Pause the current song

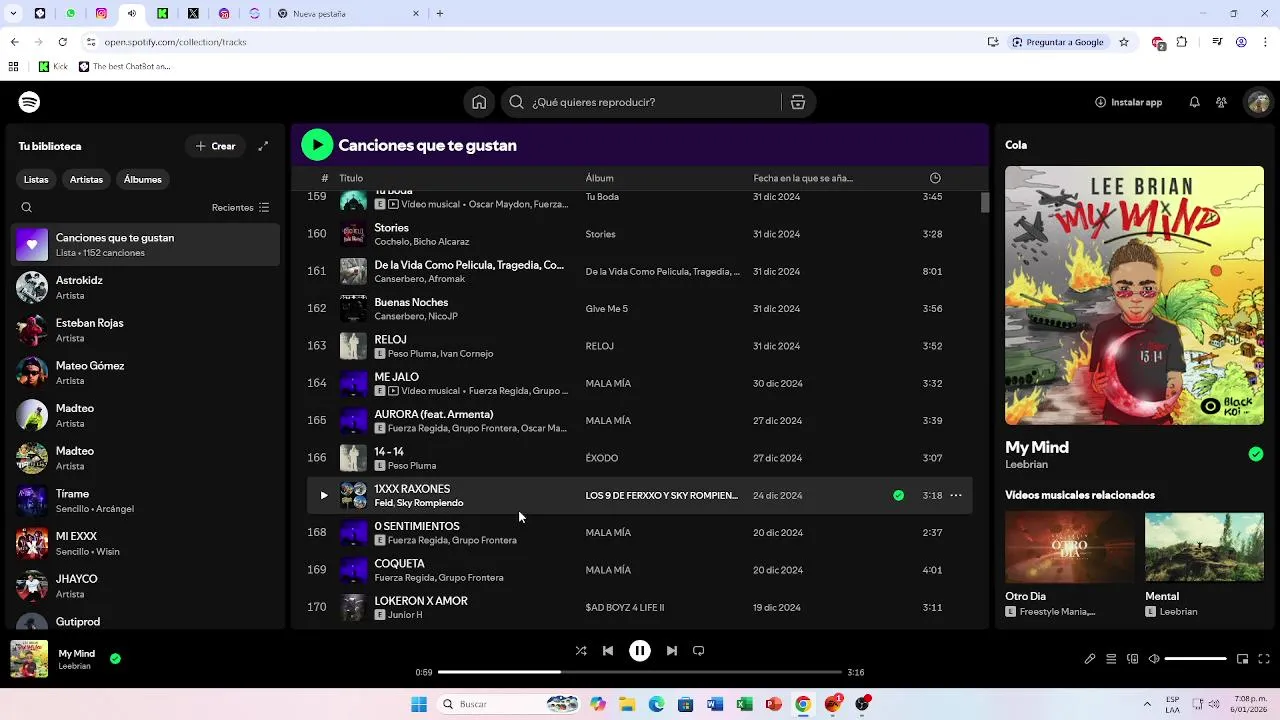640,651
